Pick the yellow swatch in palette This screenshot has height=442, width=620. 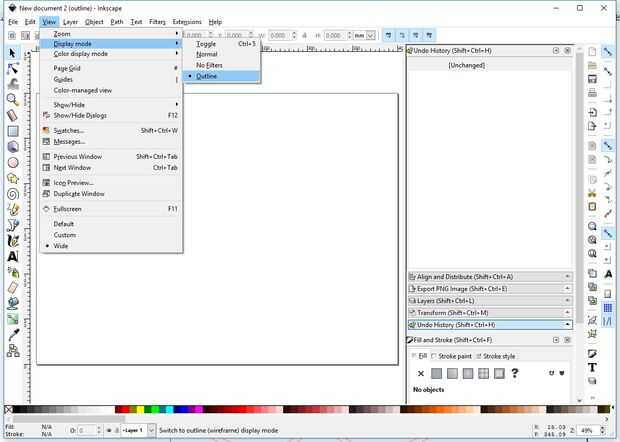tap(140, 410)
